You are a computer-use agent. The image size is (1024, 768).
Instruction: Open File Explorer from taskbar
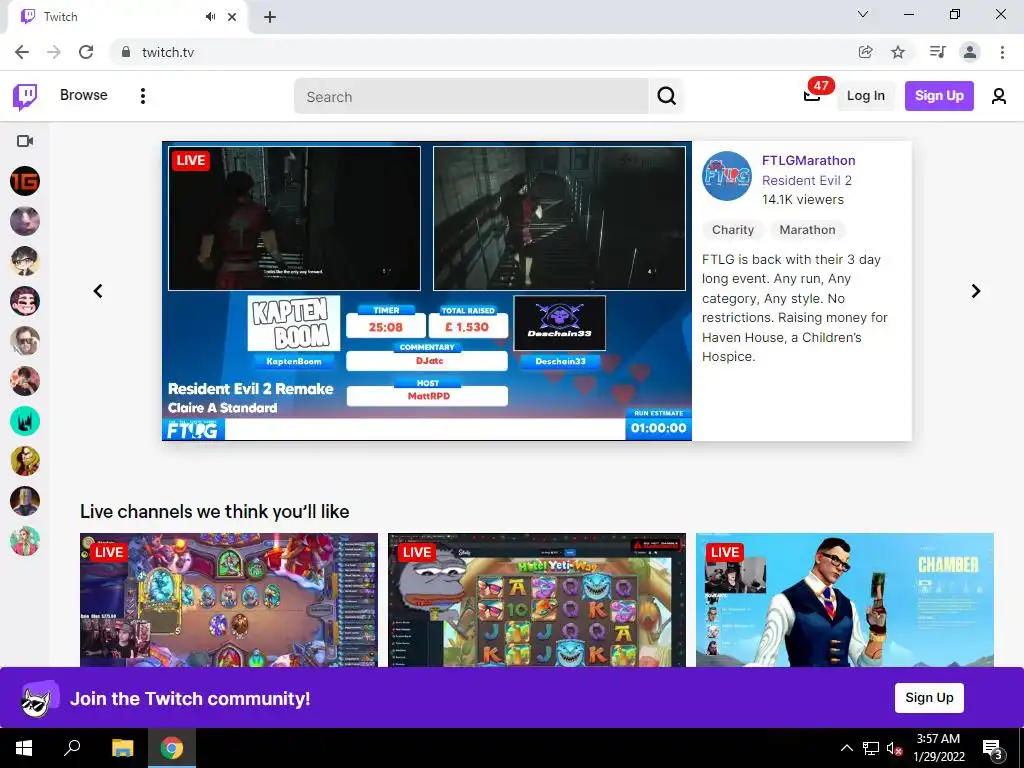(x=122, y=748)
